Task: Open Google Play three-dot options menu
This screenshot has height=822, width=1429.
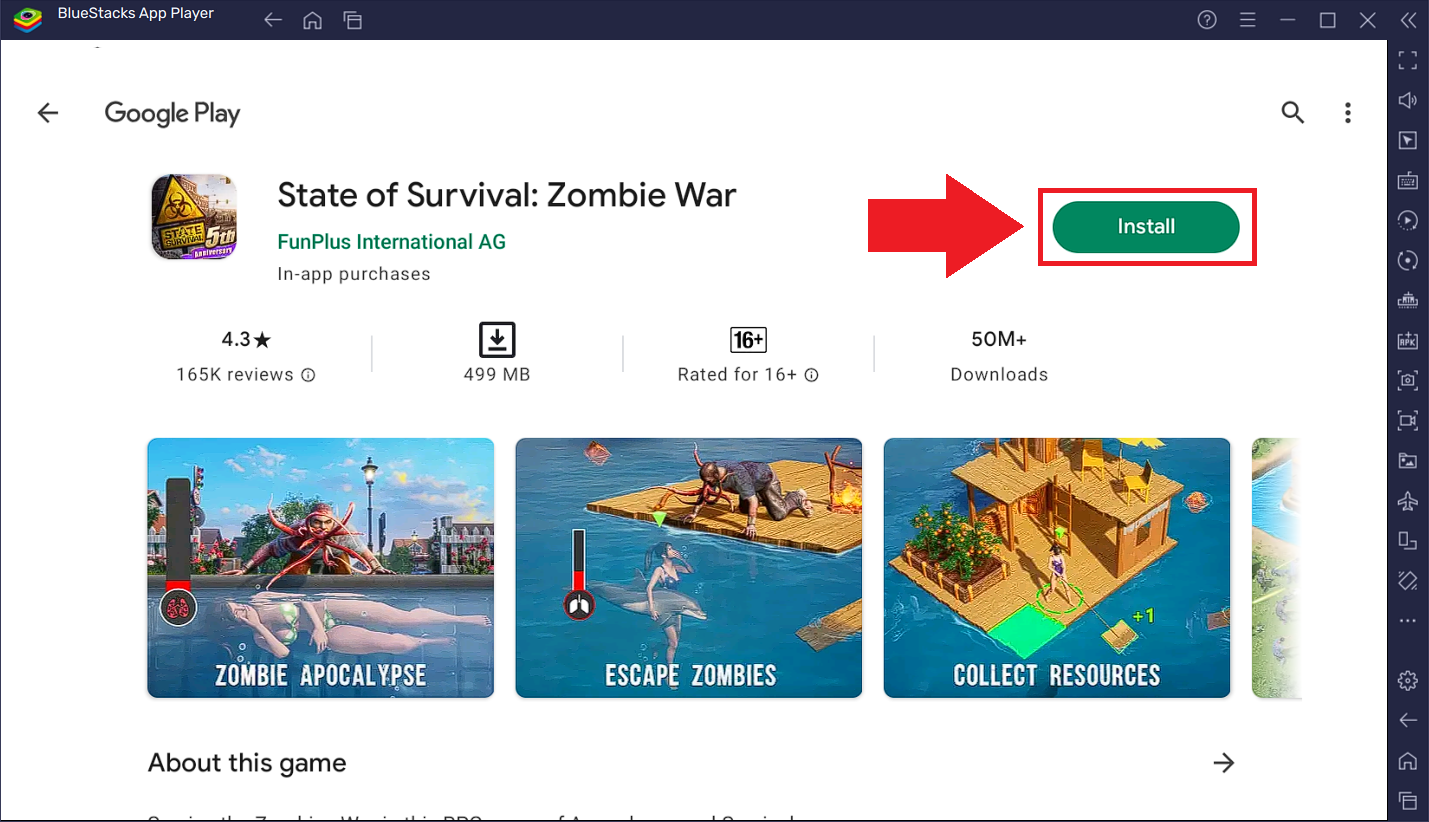Action: click(x=1348, y=113)
